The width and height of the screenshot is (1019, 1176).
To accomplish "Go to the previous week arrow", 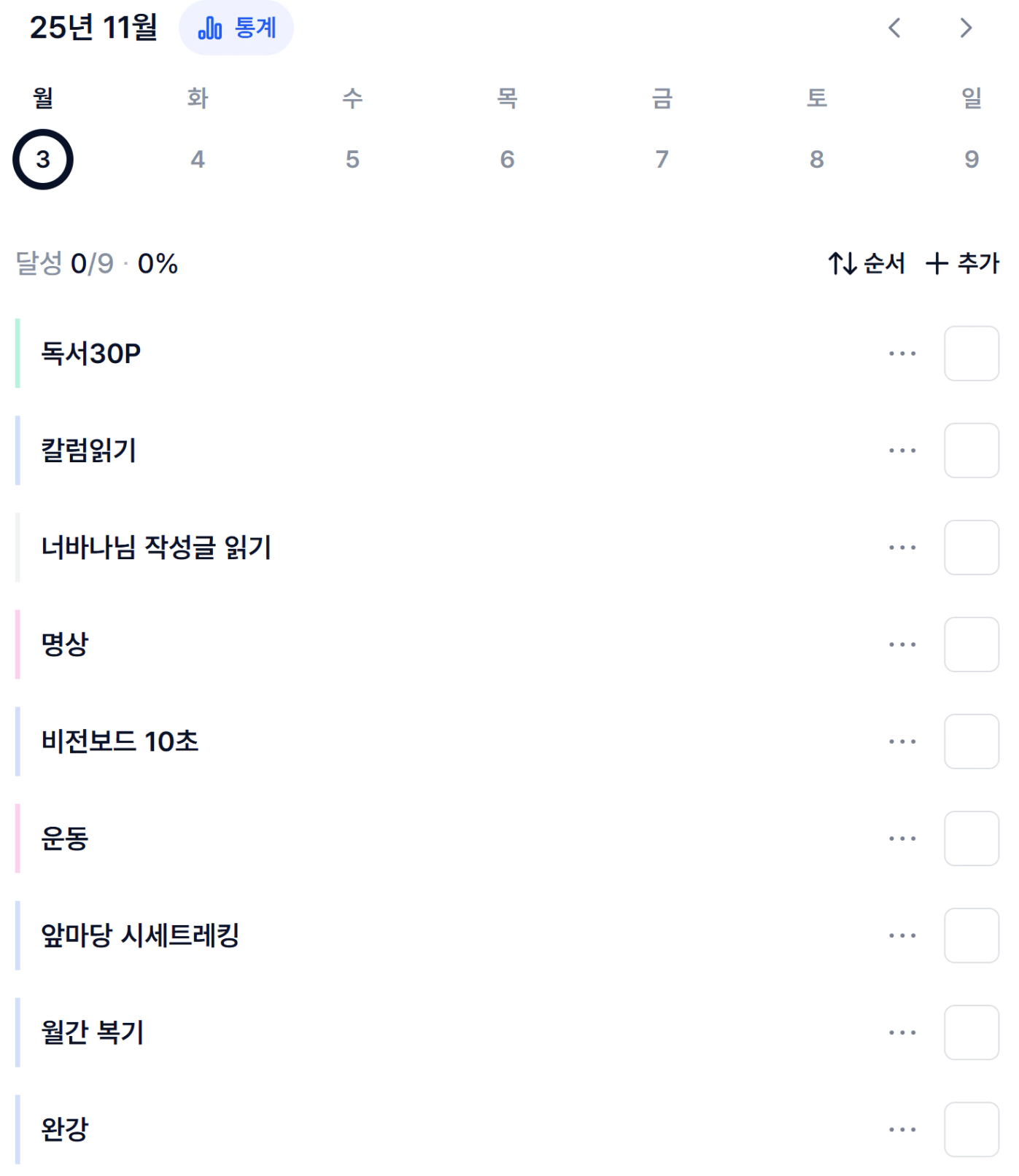I will pyautogui.click(x=894, y=28).
